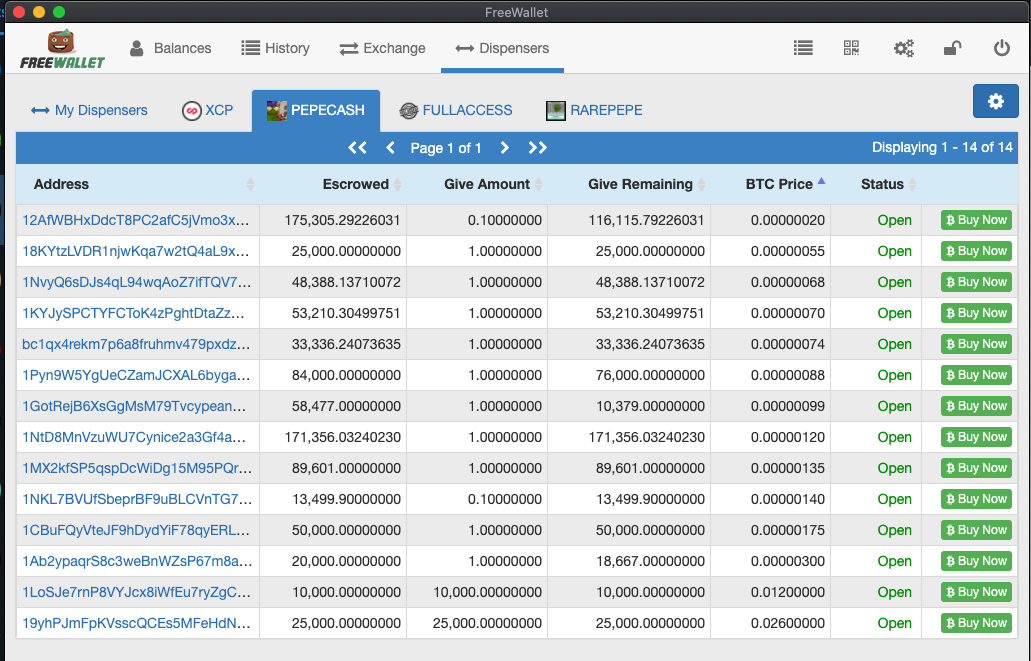Screen dimensions: 1031x661
Task: Open the History tab
Action: tap(275, 48)
